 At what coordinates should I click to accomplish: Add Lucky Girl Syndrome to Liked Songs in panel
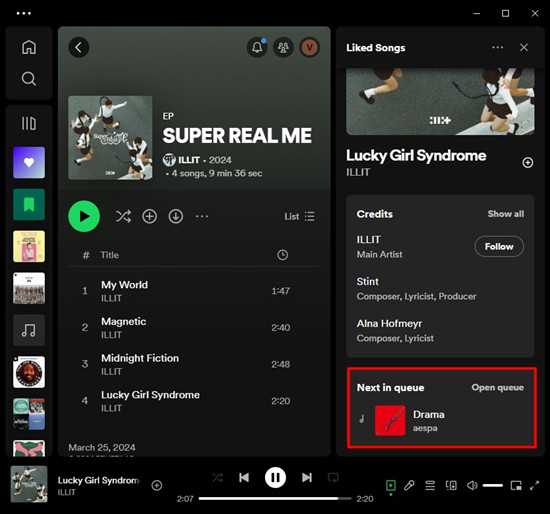click(x=528, y=162)
